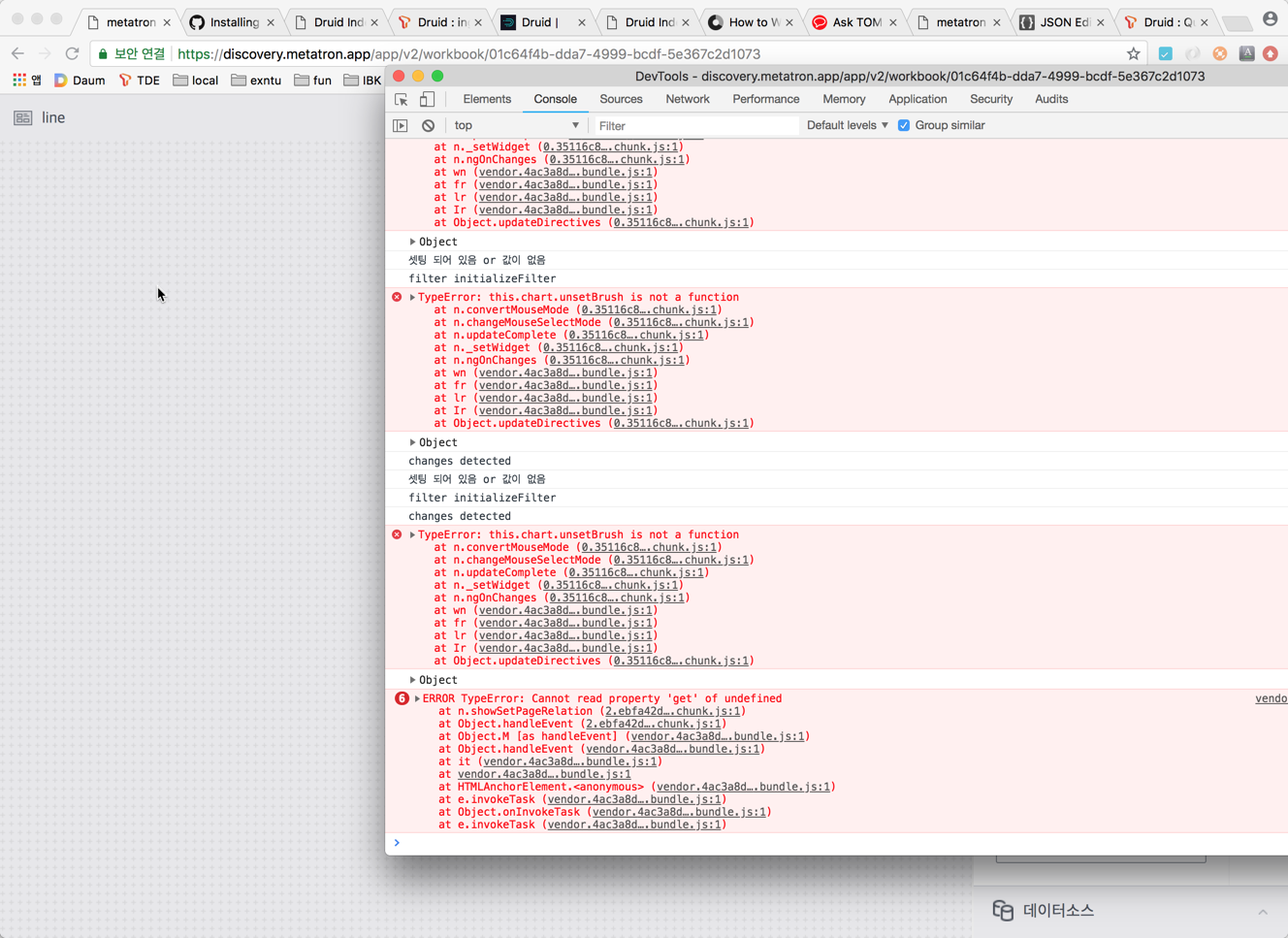The height and width of the screenshot is (938, 1288).
Task: Click the browser back arrow
Action: (x=17, y=53)
